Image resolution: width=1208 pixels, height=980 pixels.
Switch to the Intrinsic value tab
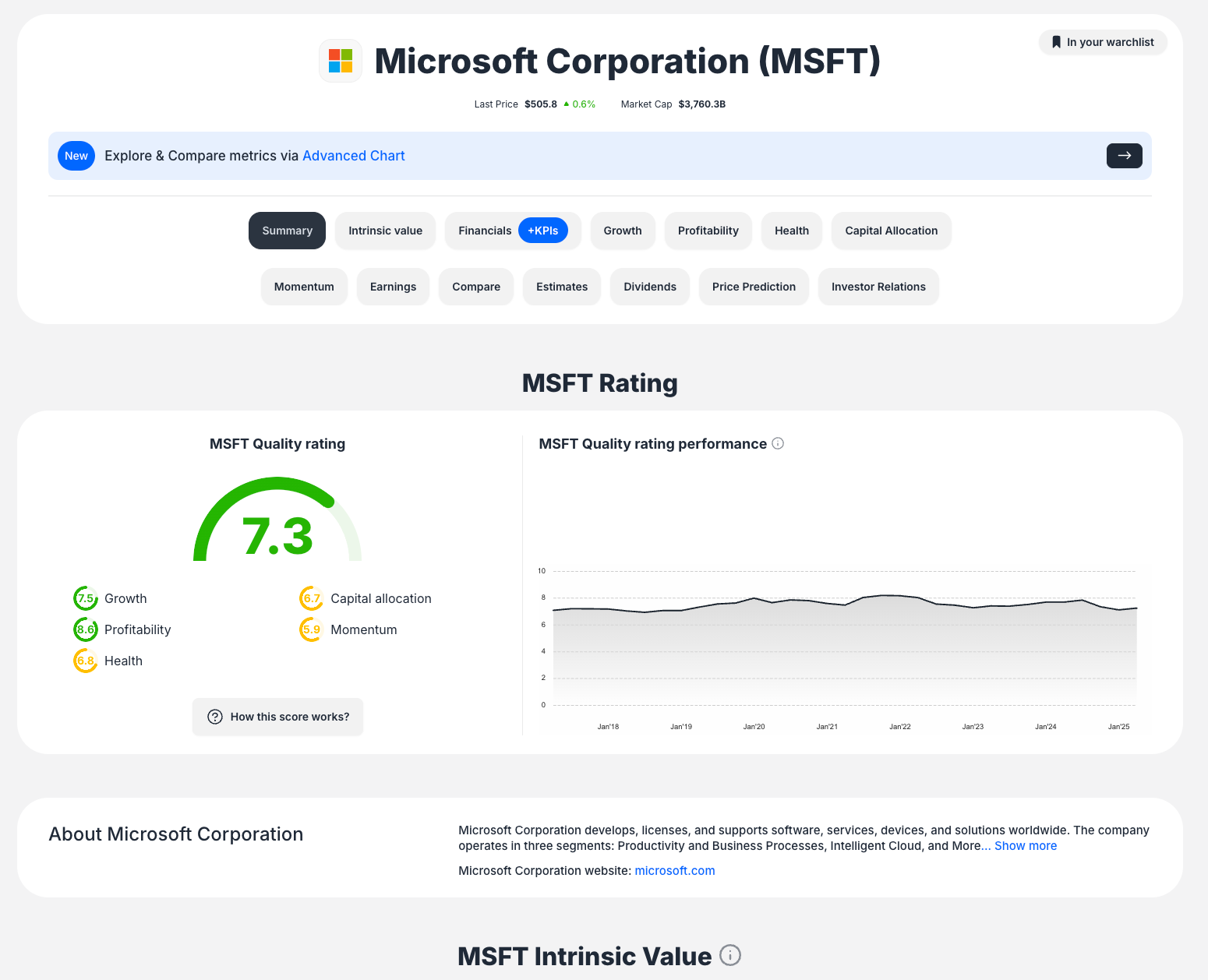[x=385, y=231]
